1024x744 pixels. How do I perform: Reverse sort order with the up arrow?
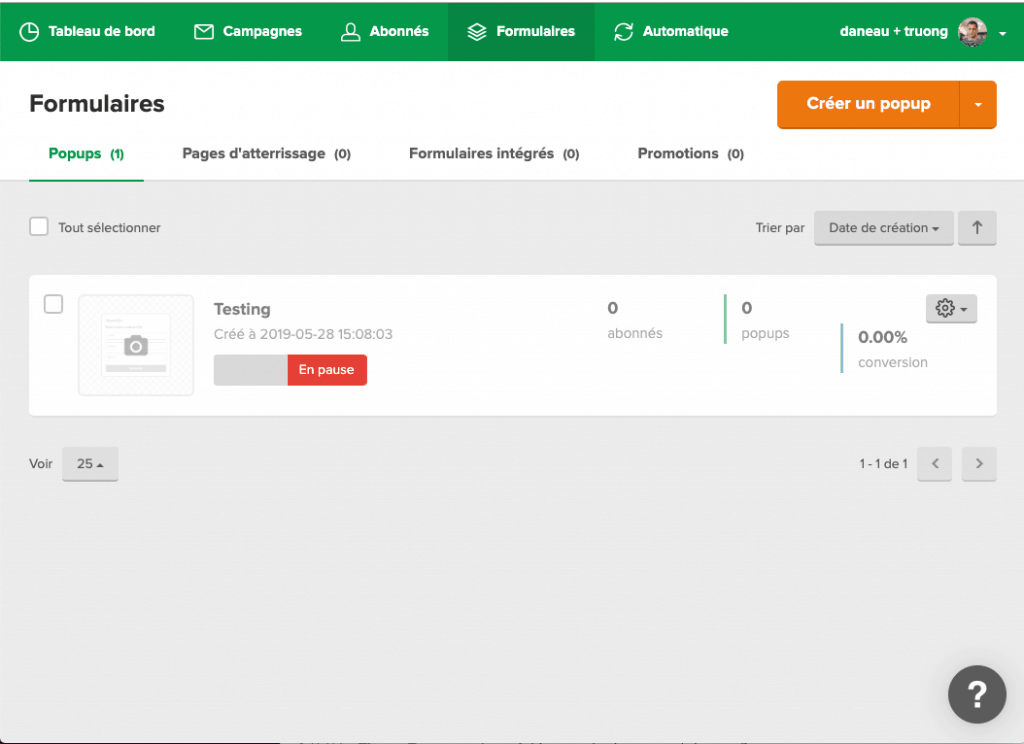tap(977, 228)
